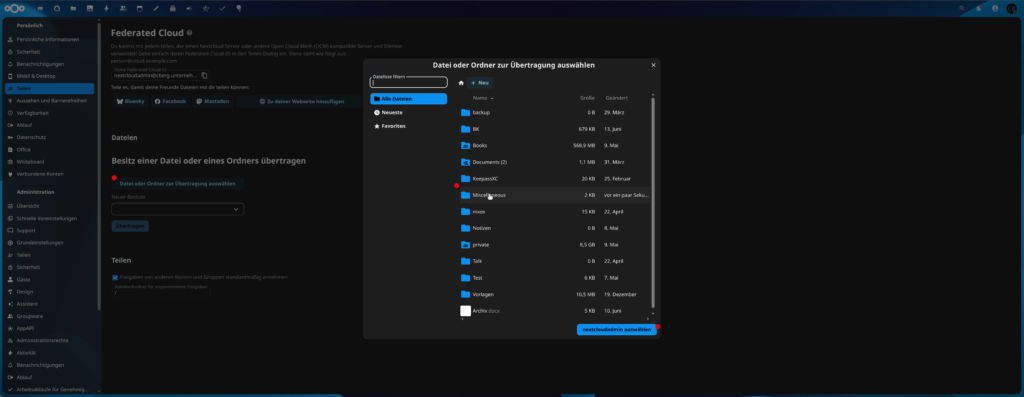1024x397 pixels.
Task: Open Grundeinstellungen in Administration
Action: 50,242
